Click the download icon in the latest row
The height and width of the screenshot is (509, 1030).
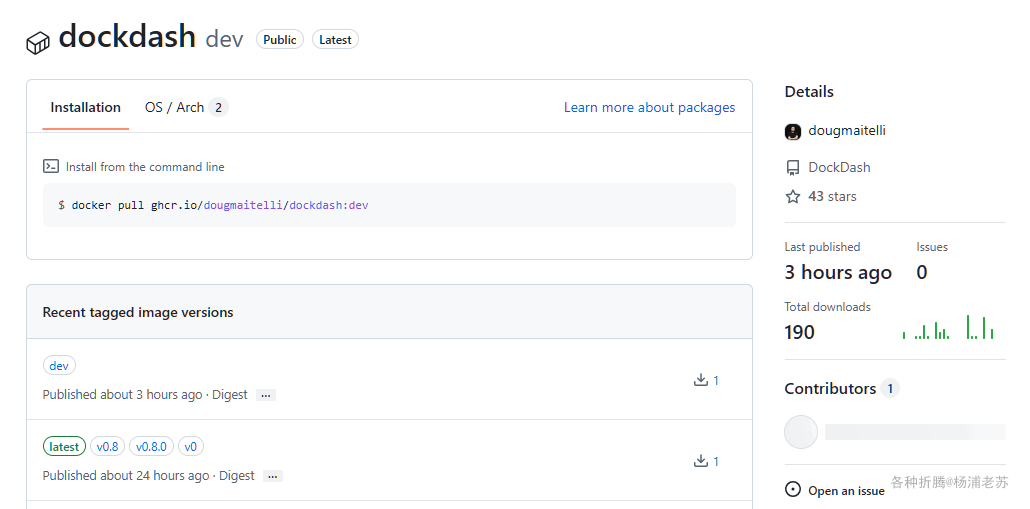coord(700,460)
